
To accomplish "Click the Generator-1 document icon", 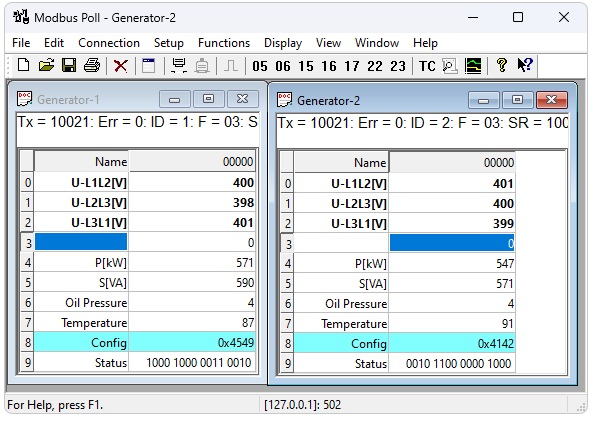I will (24, 99).
